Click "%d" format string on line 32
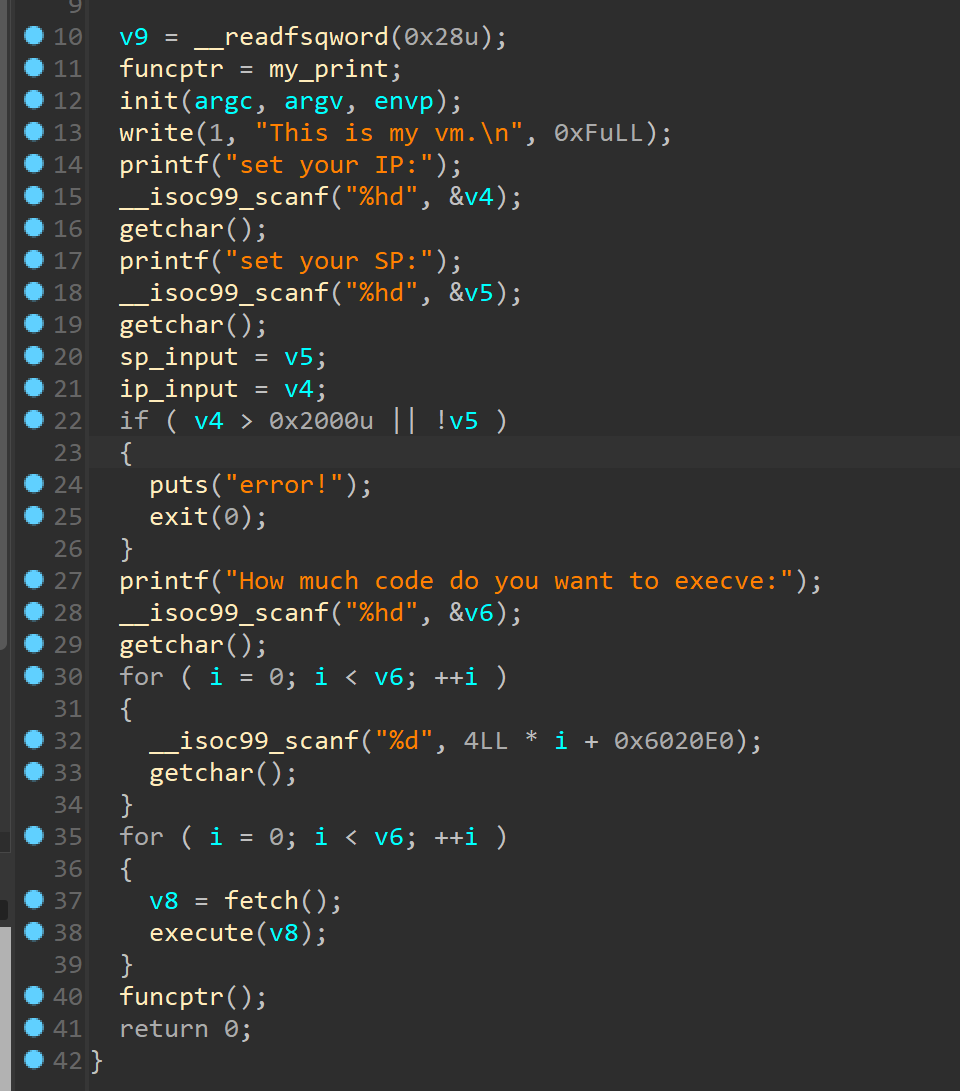The height and width of the screenshot is (1091, 960). pos(403,741)
